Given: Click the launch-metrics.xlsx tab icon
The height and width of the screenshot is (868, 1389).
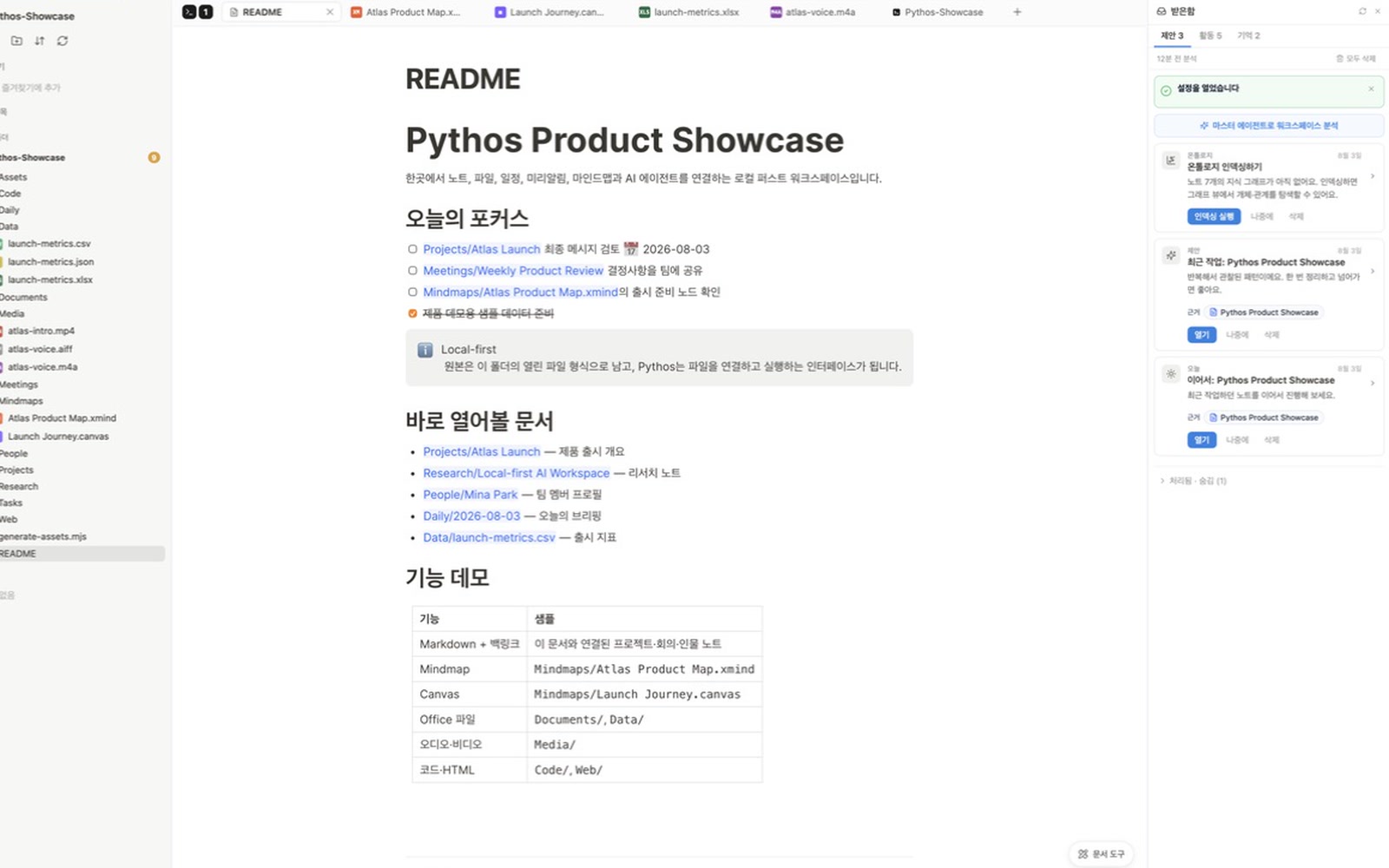Looking at the screenshot, I should (644, 12).
